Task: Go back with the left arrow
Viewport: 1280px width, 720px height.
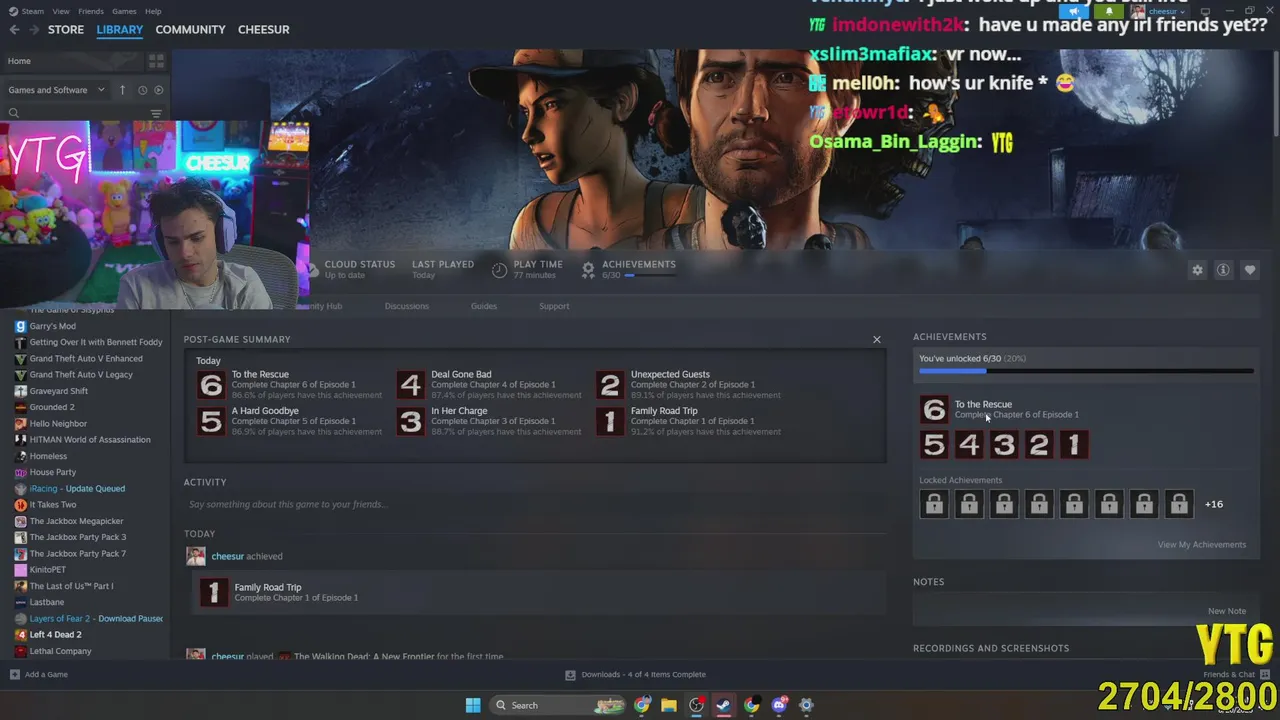Action: click(x=14, y=30)
